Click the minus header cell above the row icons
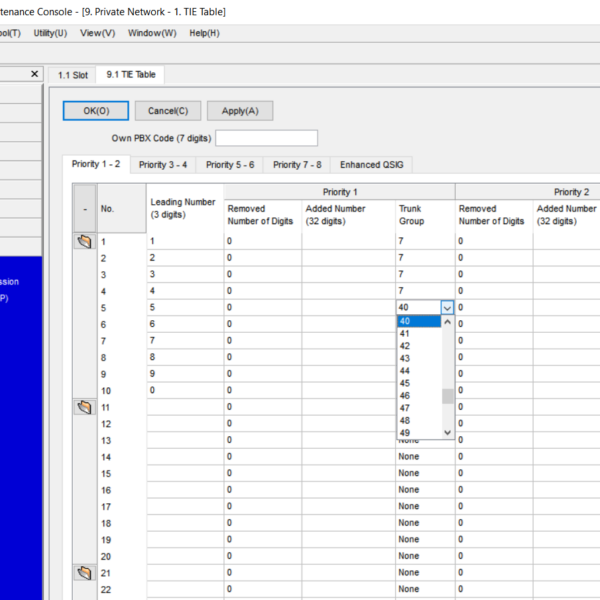 coord(85,209)
